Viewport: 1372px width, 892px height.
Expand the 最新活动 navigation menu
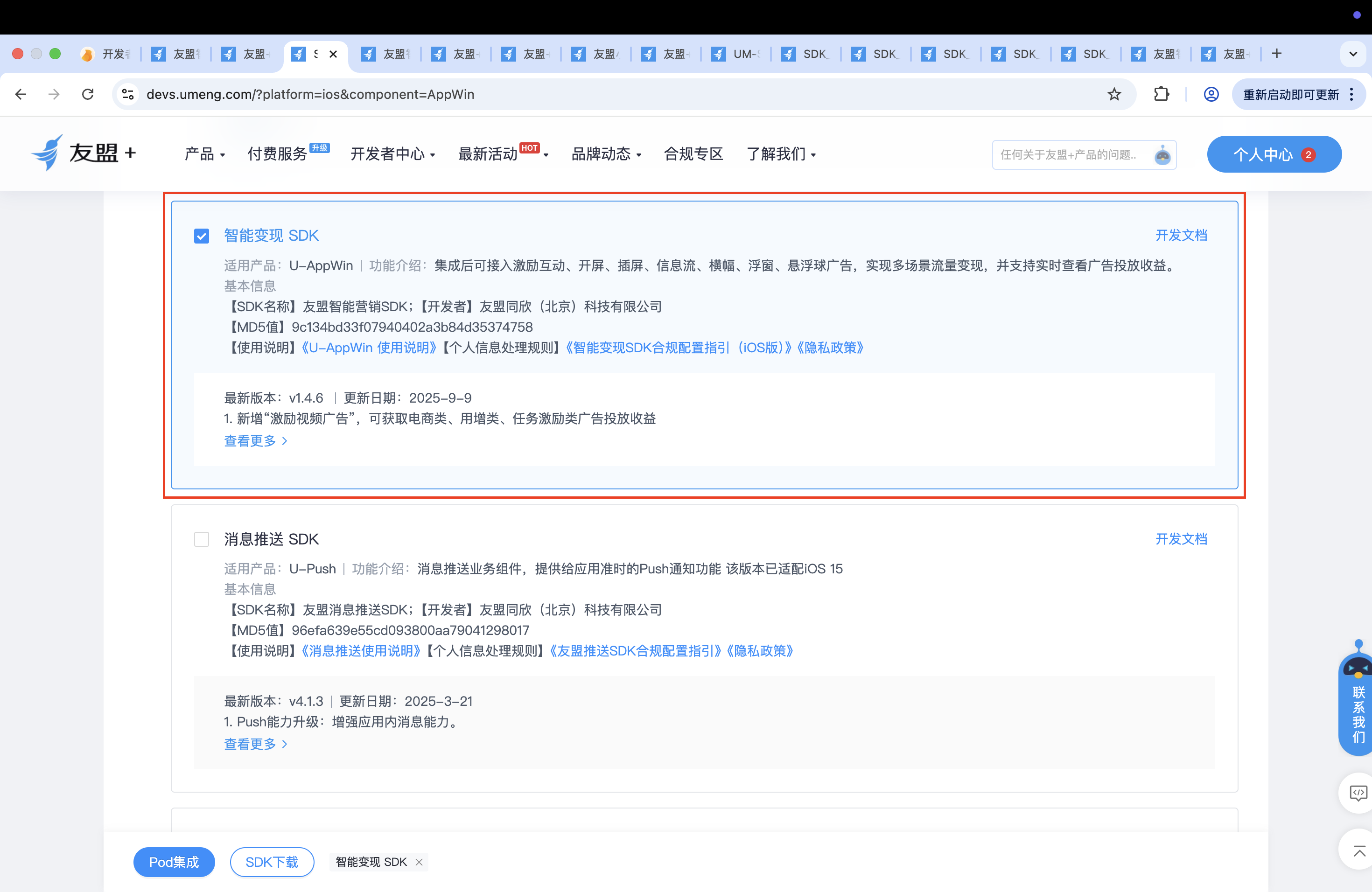tap(503, 154)
